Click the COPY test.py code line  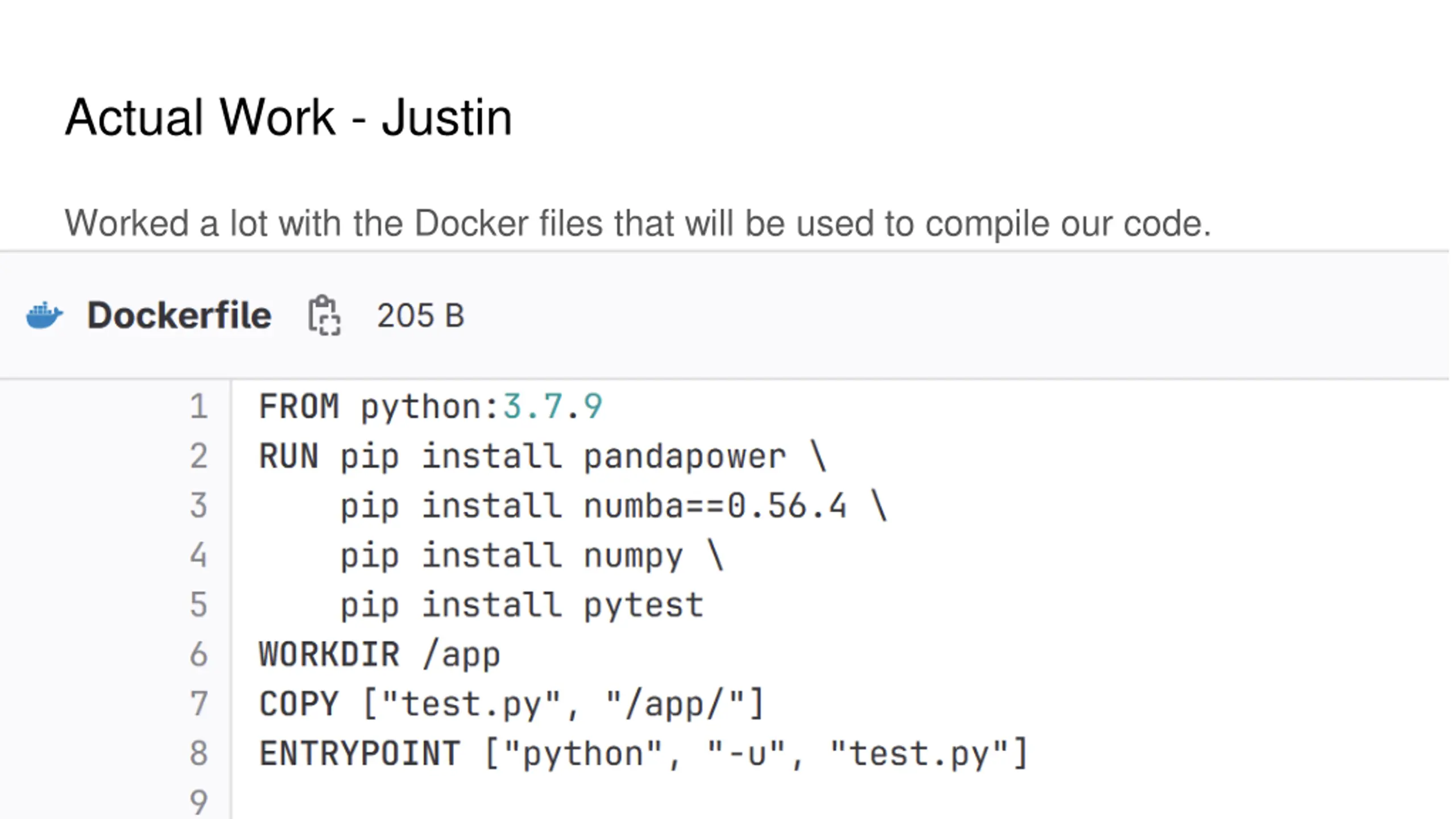point(512,704)
